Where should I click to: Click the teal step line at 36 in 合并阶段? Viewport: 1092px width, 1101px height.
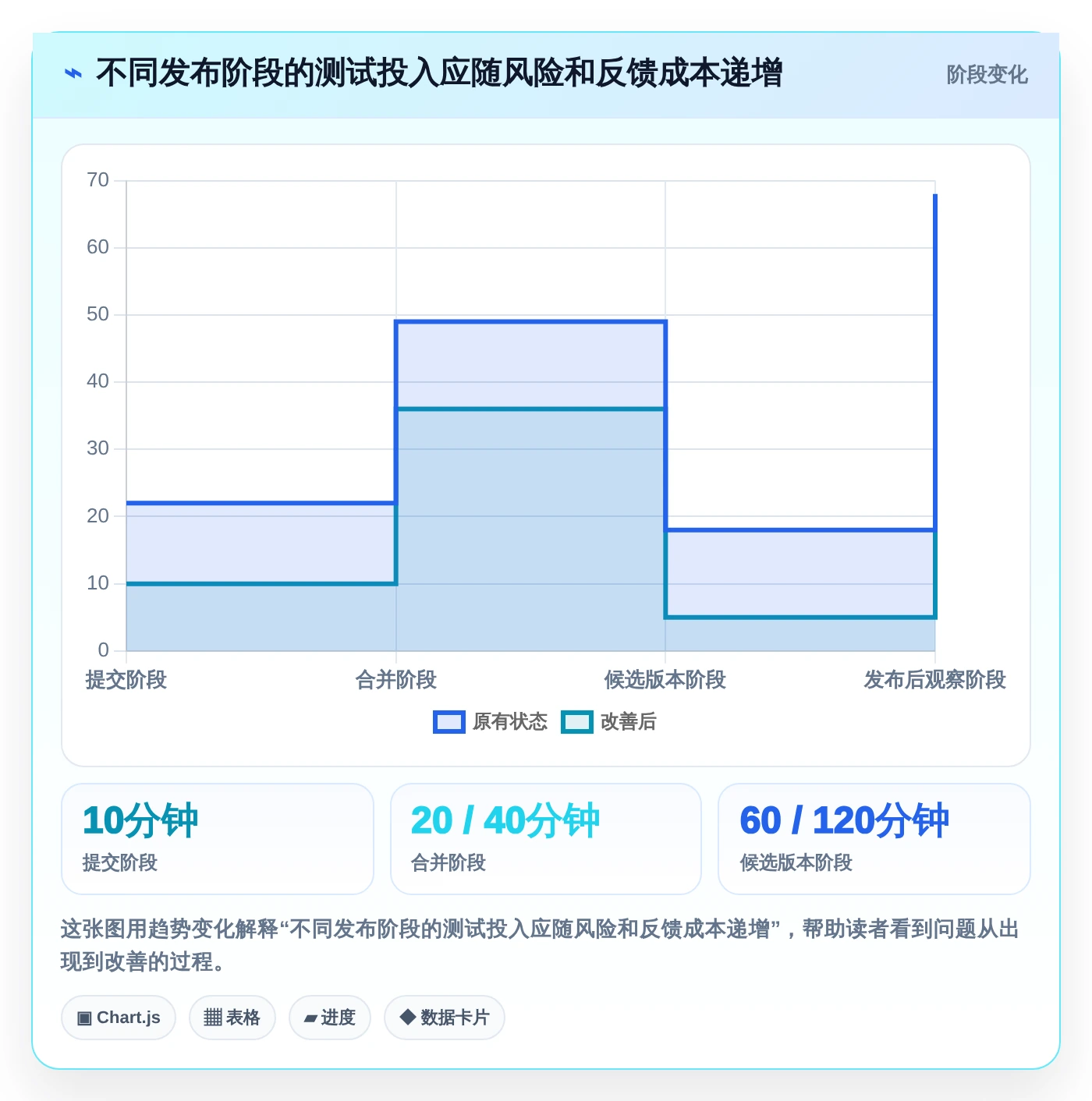[530, 409]
